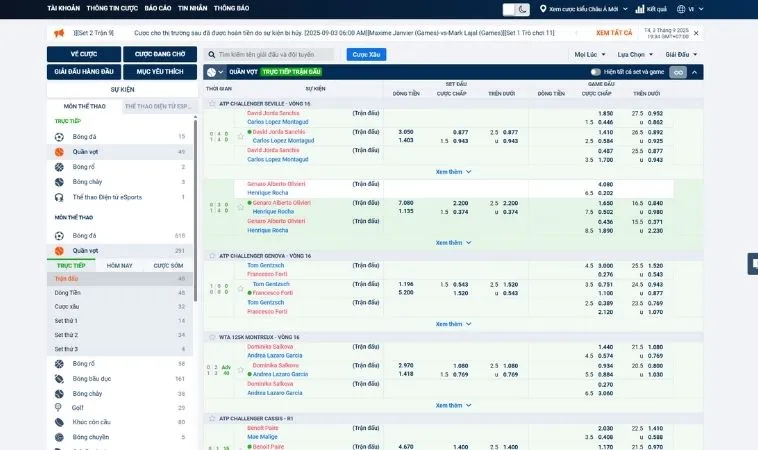Open eSports headset icon in live sports list

pyautogui.click(x=60, y=197)
